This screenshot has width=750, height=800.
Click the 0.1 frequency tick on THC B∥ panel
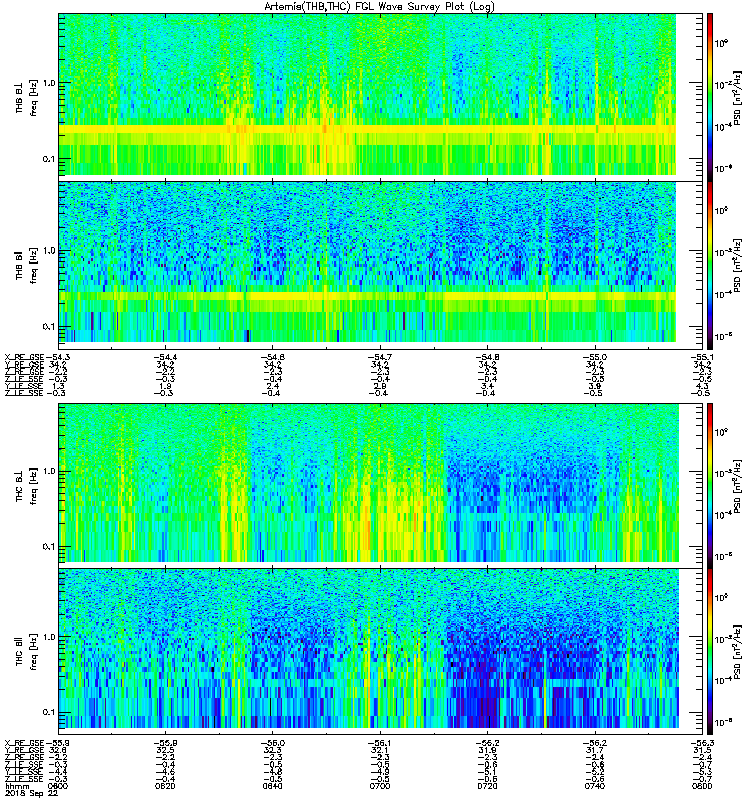coord(48,713)
